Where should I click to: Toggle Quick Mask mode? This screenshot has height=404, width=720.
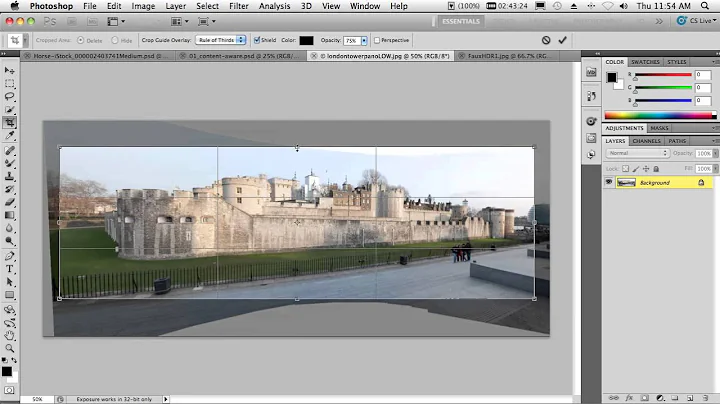coord(9,390)
